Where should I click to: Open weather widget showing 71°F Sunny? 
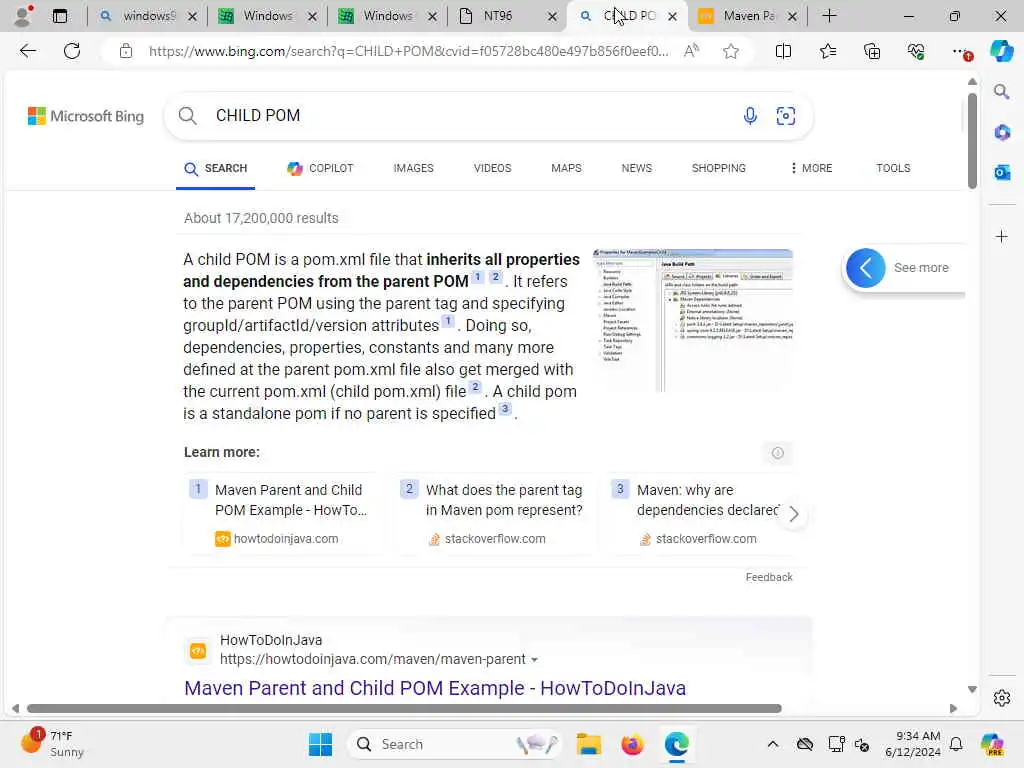pos(52,744)
